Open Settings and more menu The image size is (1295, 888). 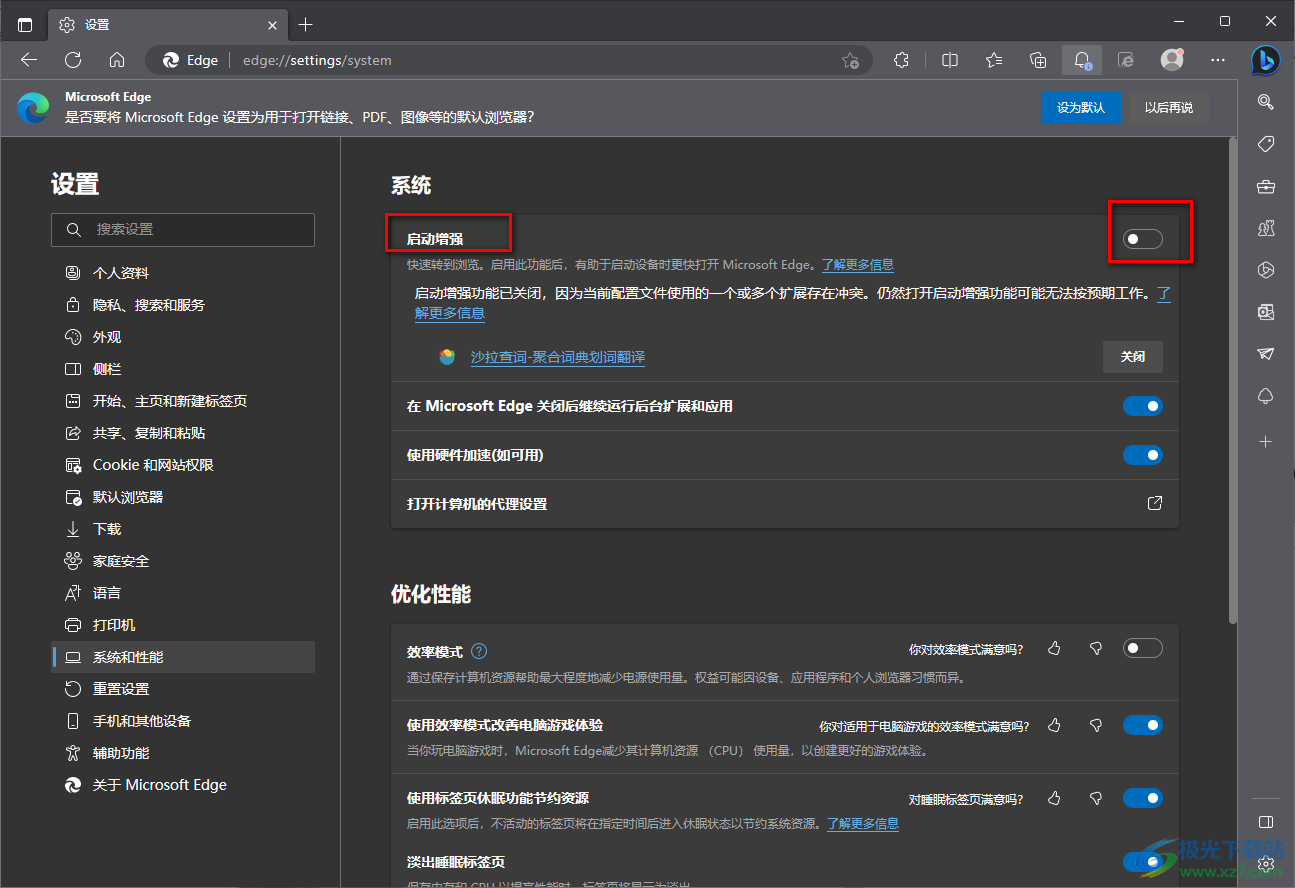1218,60
